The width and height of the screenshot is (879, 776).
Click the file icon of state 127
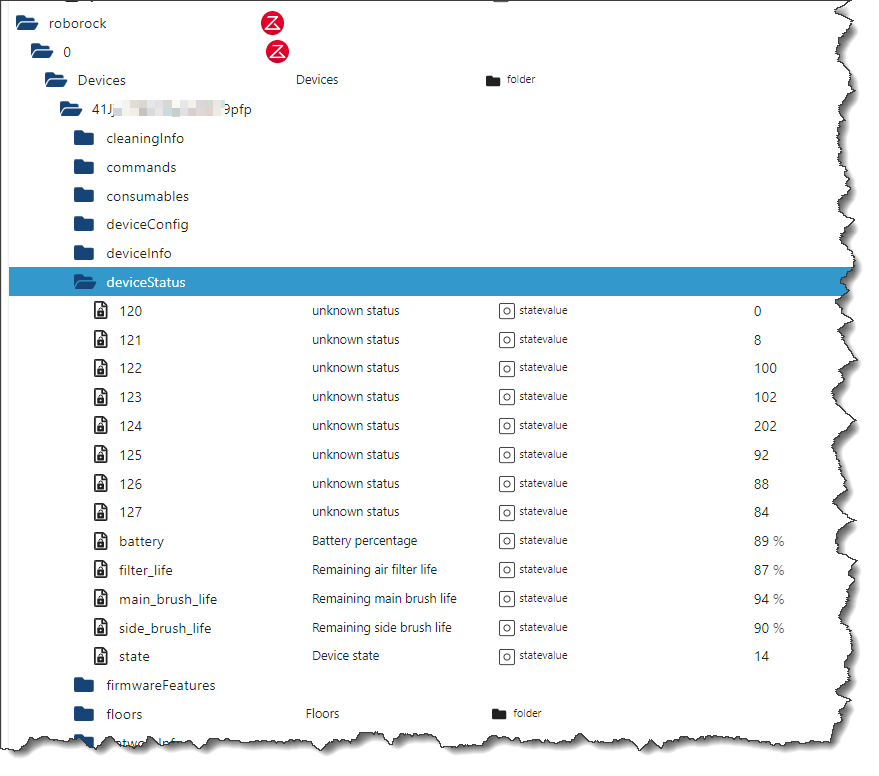tap(100, 512)
